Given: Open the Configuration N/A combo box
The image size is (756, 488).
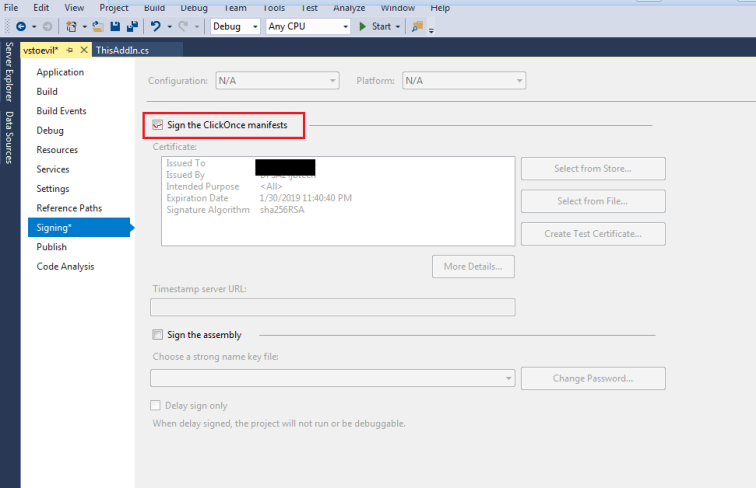Looking at the screenshot, I should pos(277,81).
